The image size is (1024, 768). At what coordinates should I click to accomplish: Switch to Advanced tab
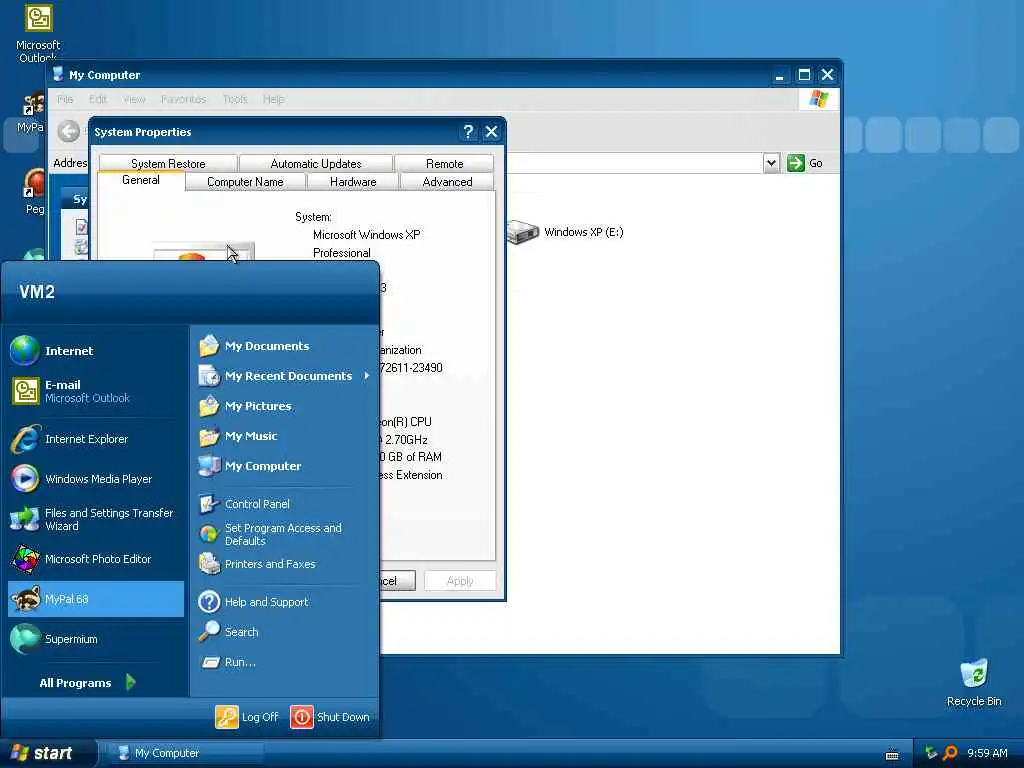(x=447, y=182)
